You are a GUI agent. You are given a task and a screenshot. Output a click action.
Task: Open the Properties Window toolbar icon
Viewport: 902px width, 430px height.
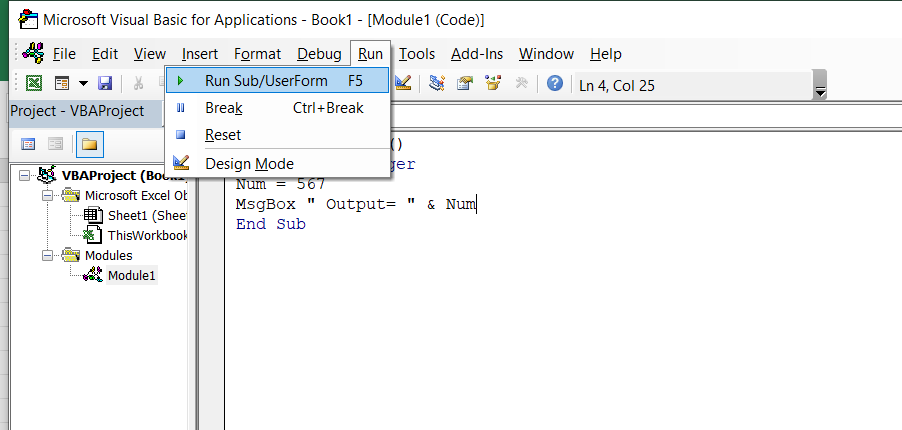464,84
